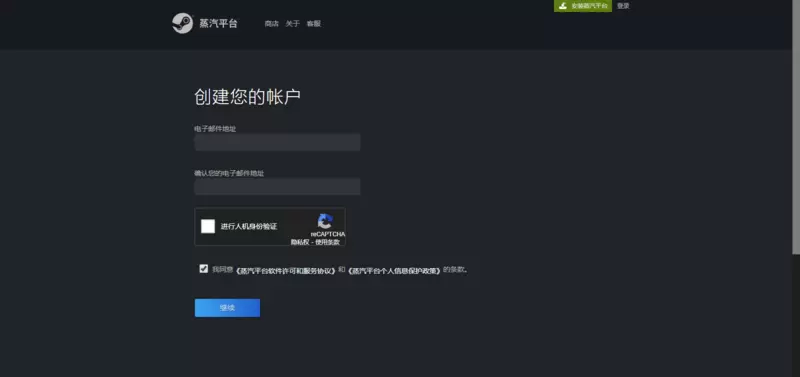
Task: Open 《蒸汽平台软件许可和服务协议》 link
Action: (286, 270)
